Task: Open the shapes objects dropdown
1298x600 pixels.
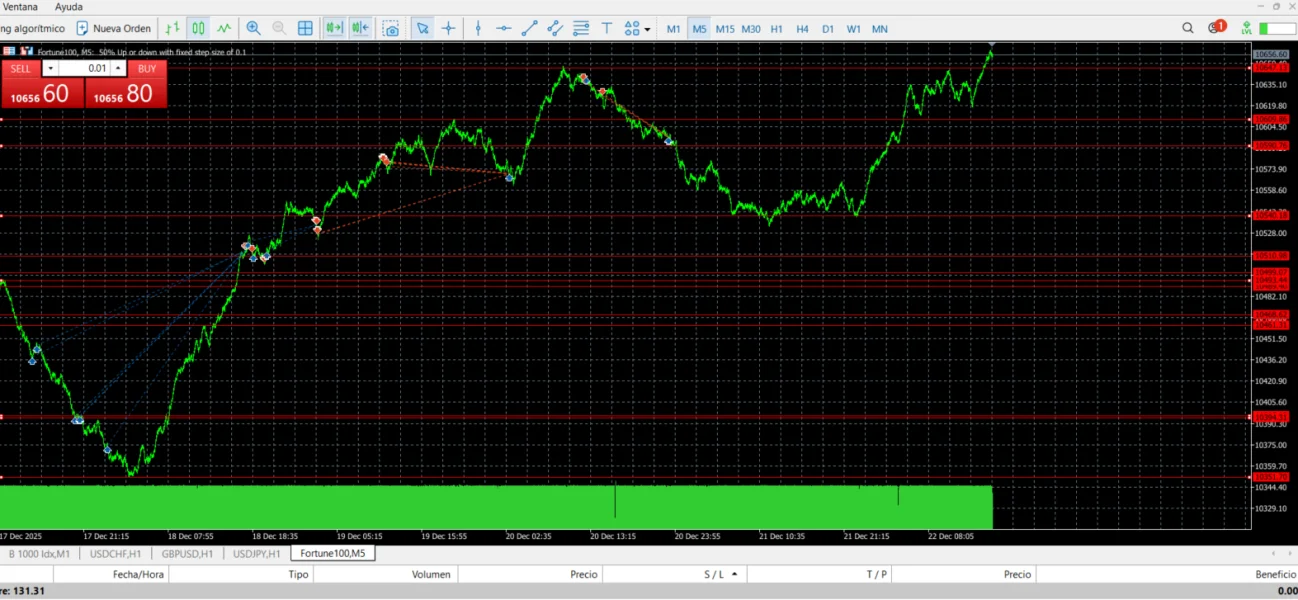Action: [x=637, y=29]
